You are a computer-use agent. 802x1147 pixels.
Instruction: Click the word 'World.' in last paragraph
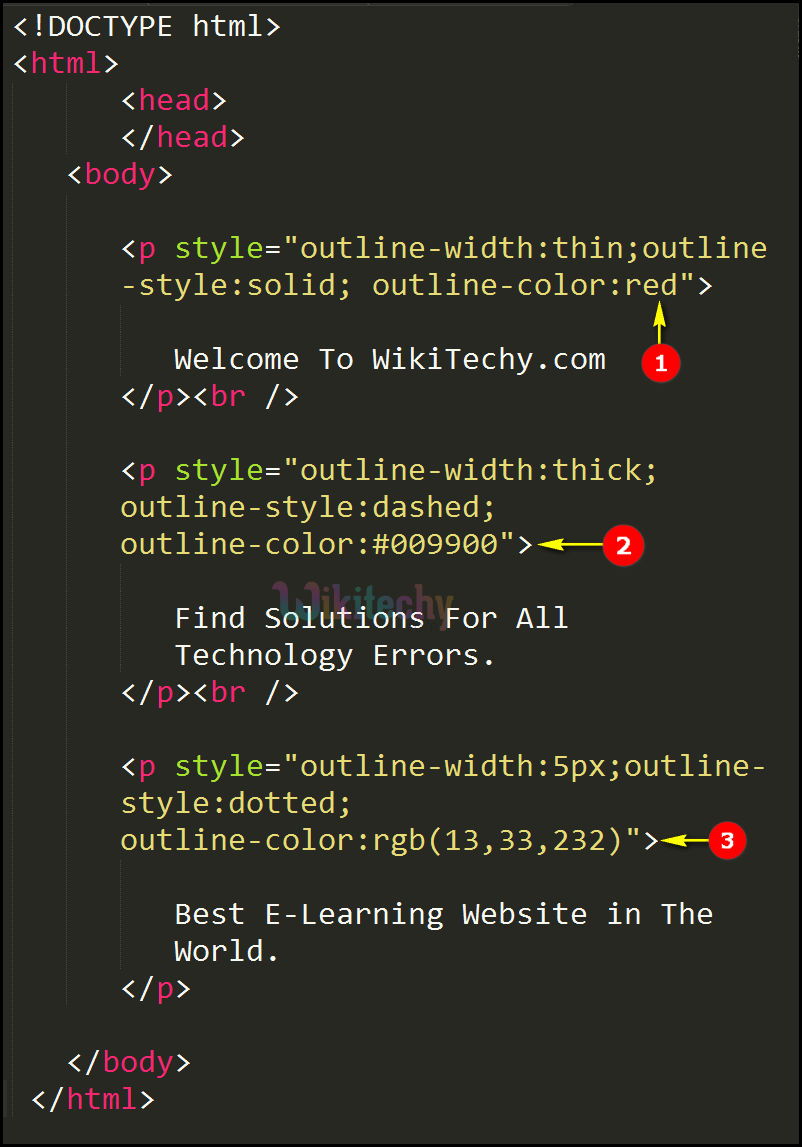point(226,951)
